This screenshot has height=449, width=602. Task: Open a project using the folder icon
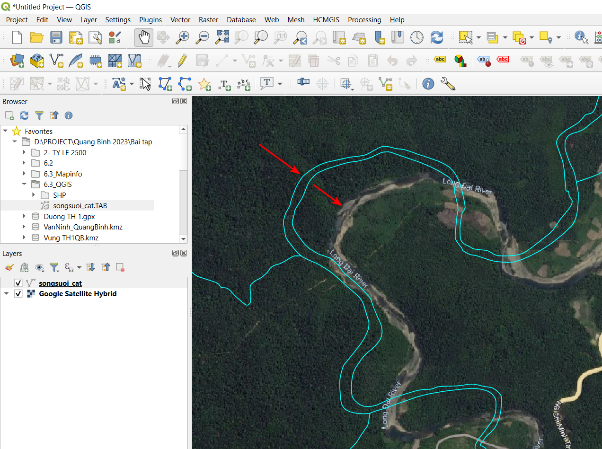(x=36, y=38)
